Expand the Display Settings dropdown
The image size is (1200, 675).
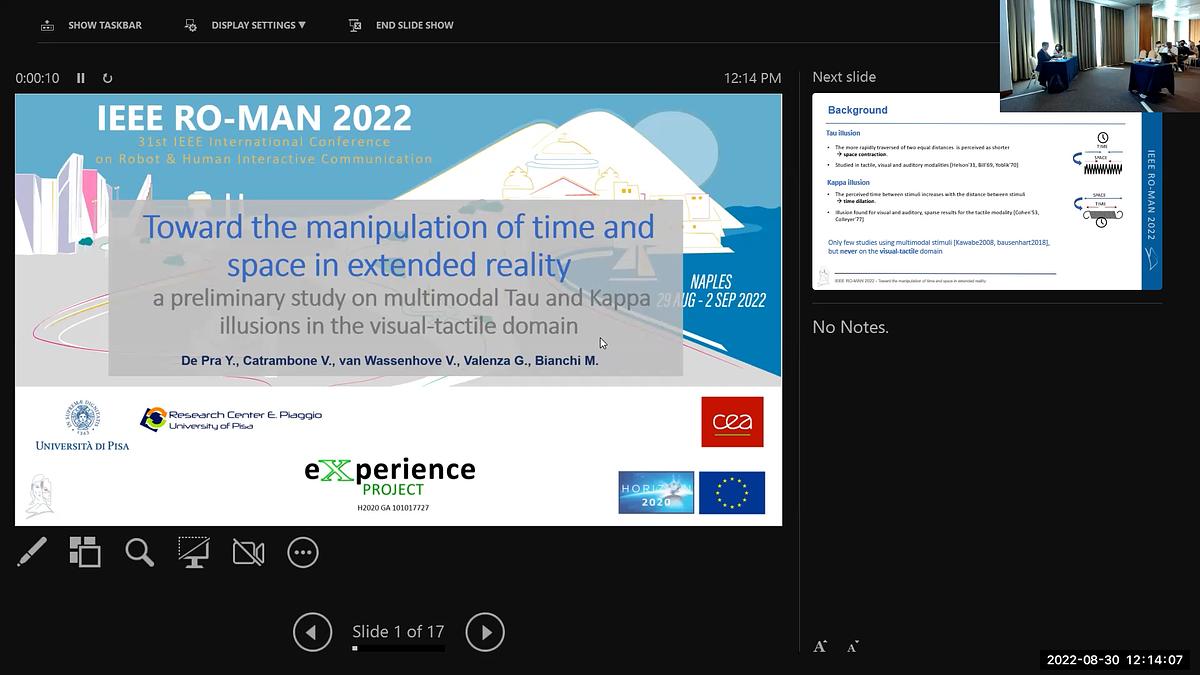tap(246, 25)
